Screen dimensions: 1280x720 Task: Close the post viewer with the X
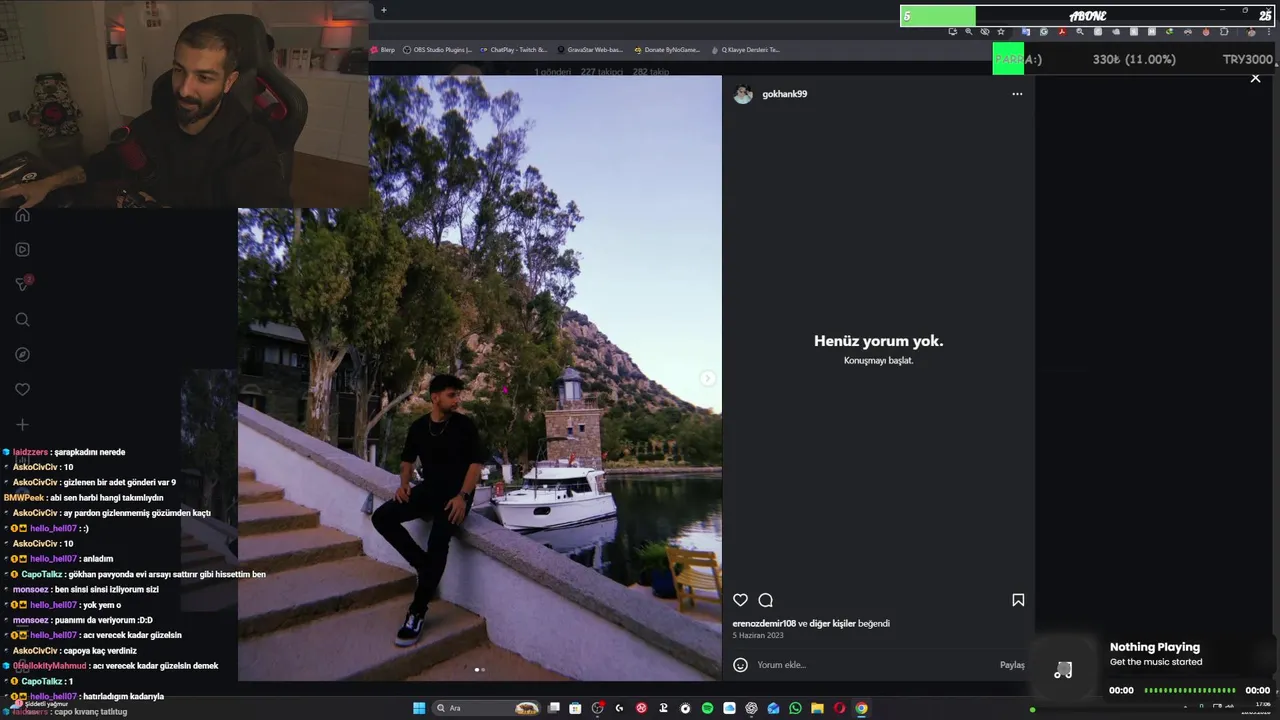tap(1256, 78)
